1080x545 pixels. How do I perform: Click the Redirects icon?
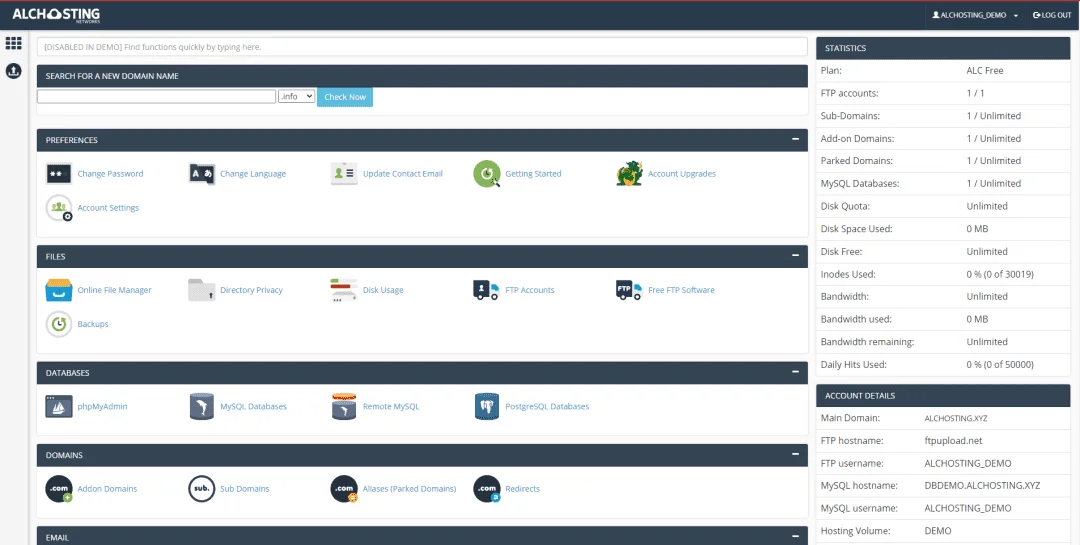coord(487,489)
